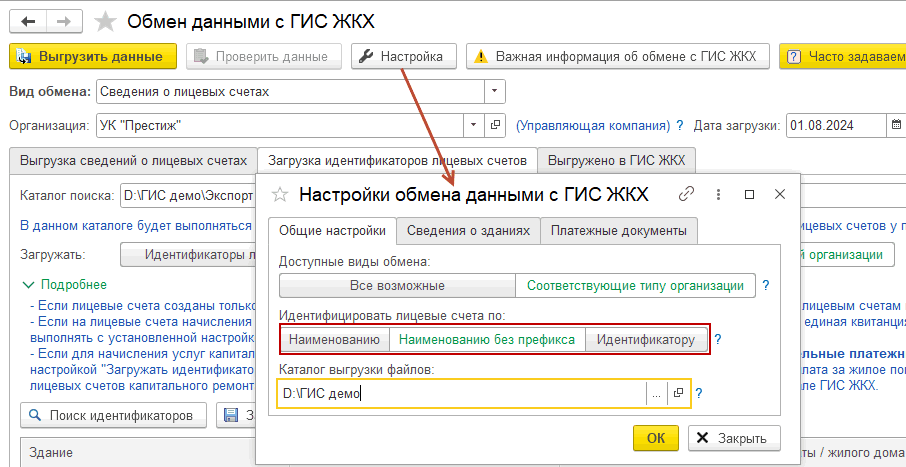Click the Проверить данные button
906x467 pixels.
coord(264,57)
